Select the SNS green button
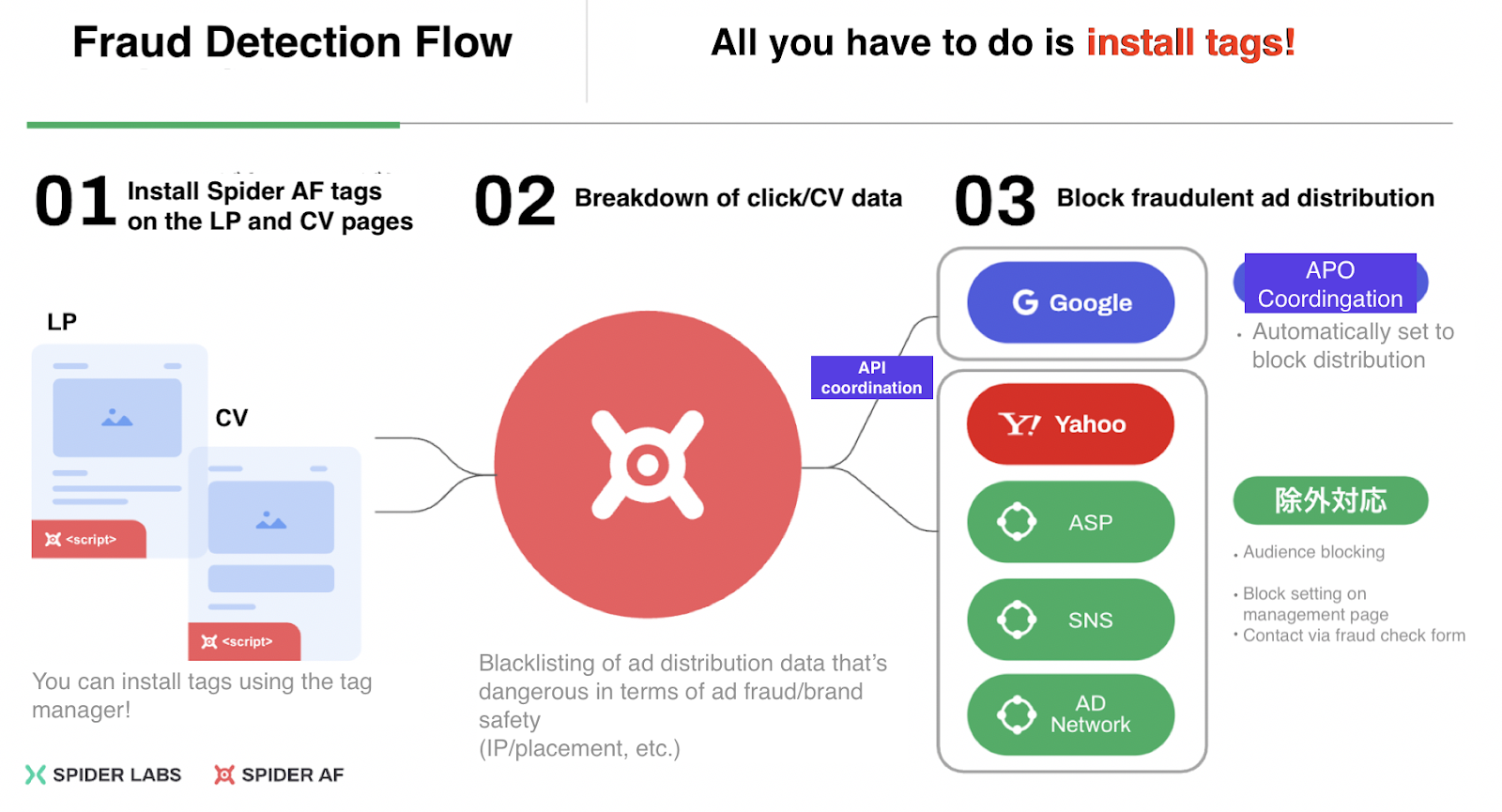 click(1070, 620)
